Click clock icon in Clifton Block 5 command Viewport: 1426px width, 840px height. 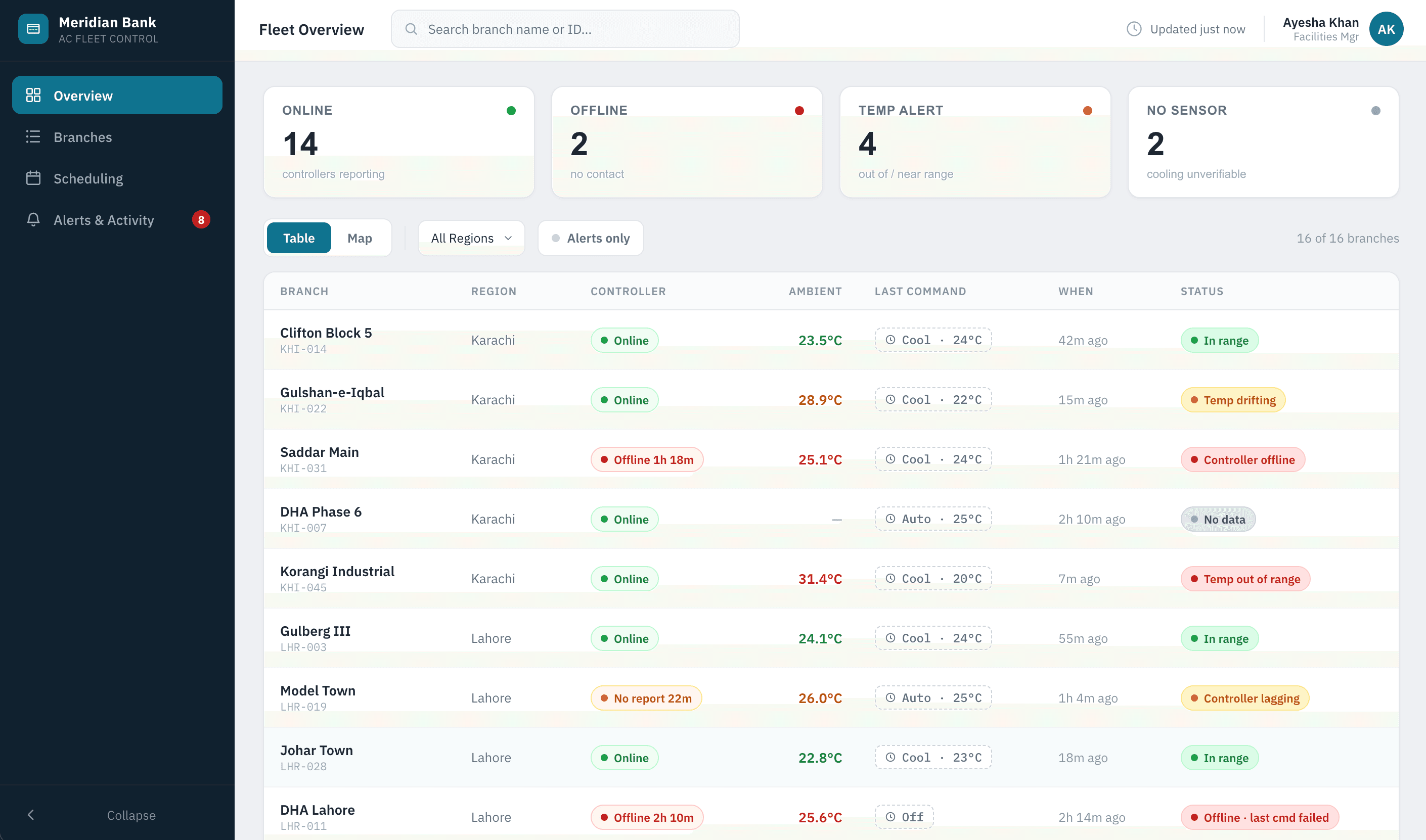[x=890, y=340]
